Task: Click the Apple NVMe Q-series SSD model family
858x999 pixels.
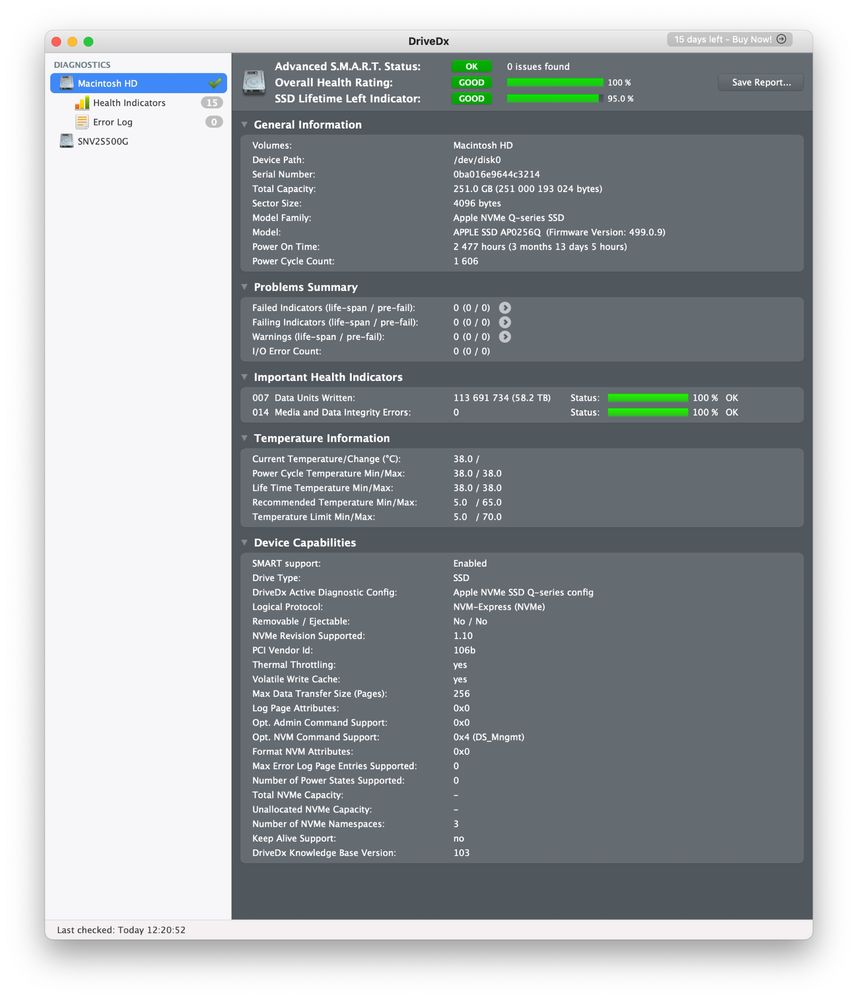Action: [508, 218]
